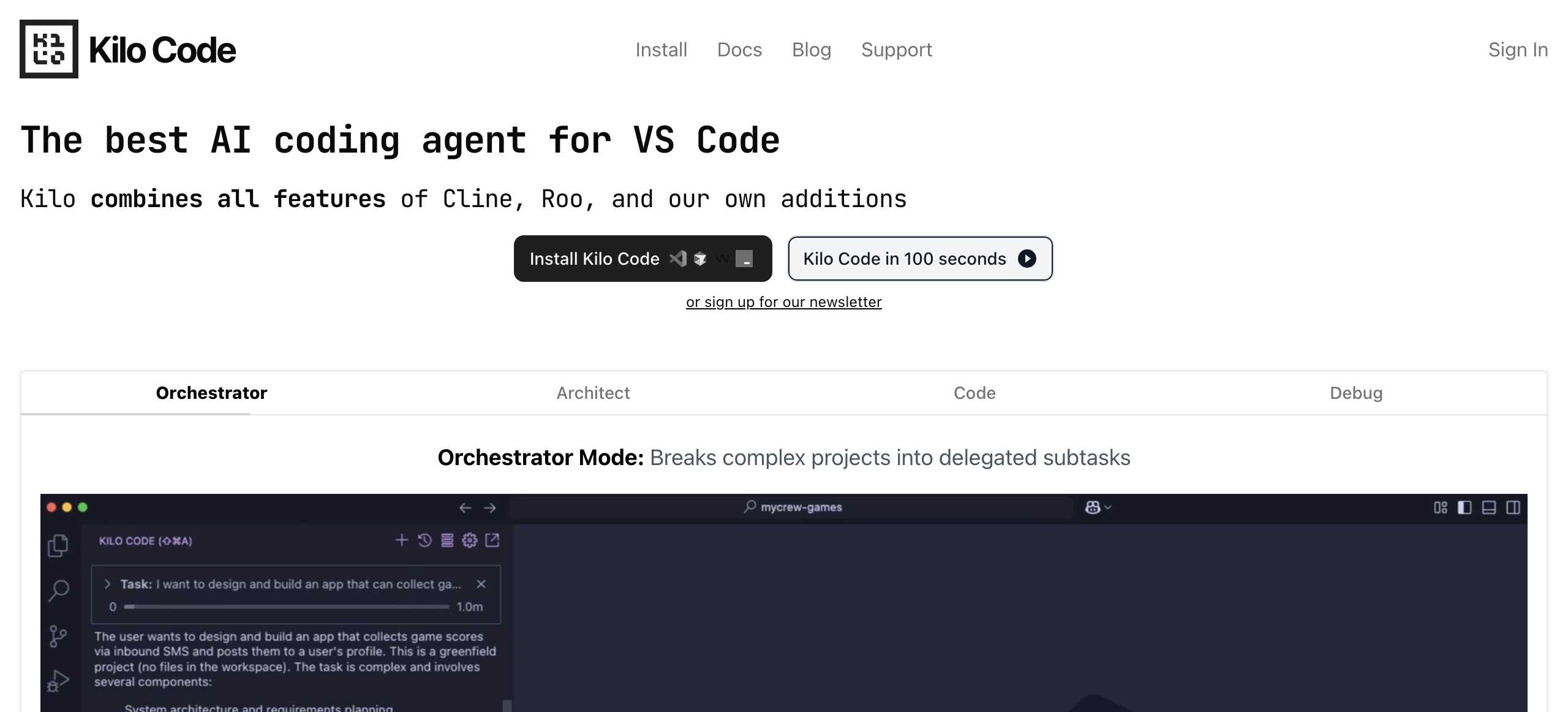The width and height of the screenshot is (1568, 712).
Task: Toggle the bottom panel layout icon
Action: pos(1489,507)
